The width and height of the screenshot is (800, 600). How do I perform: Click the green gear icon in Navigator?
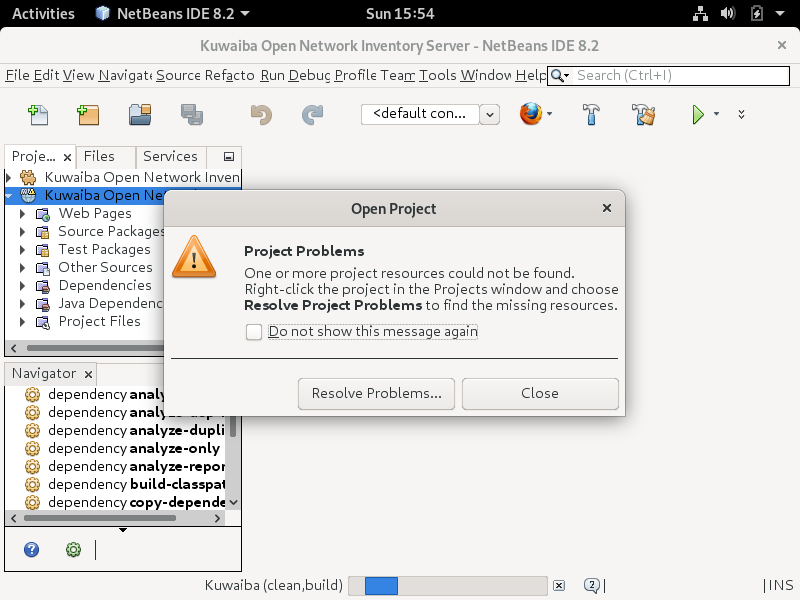[73, 549]
